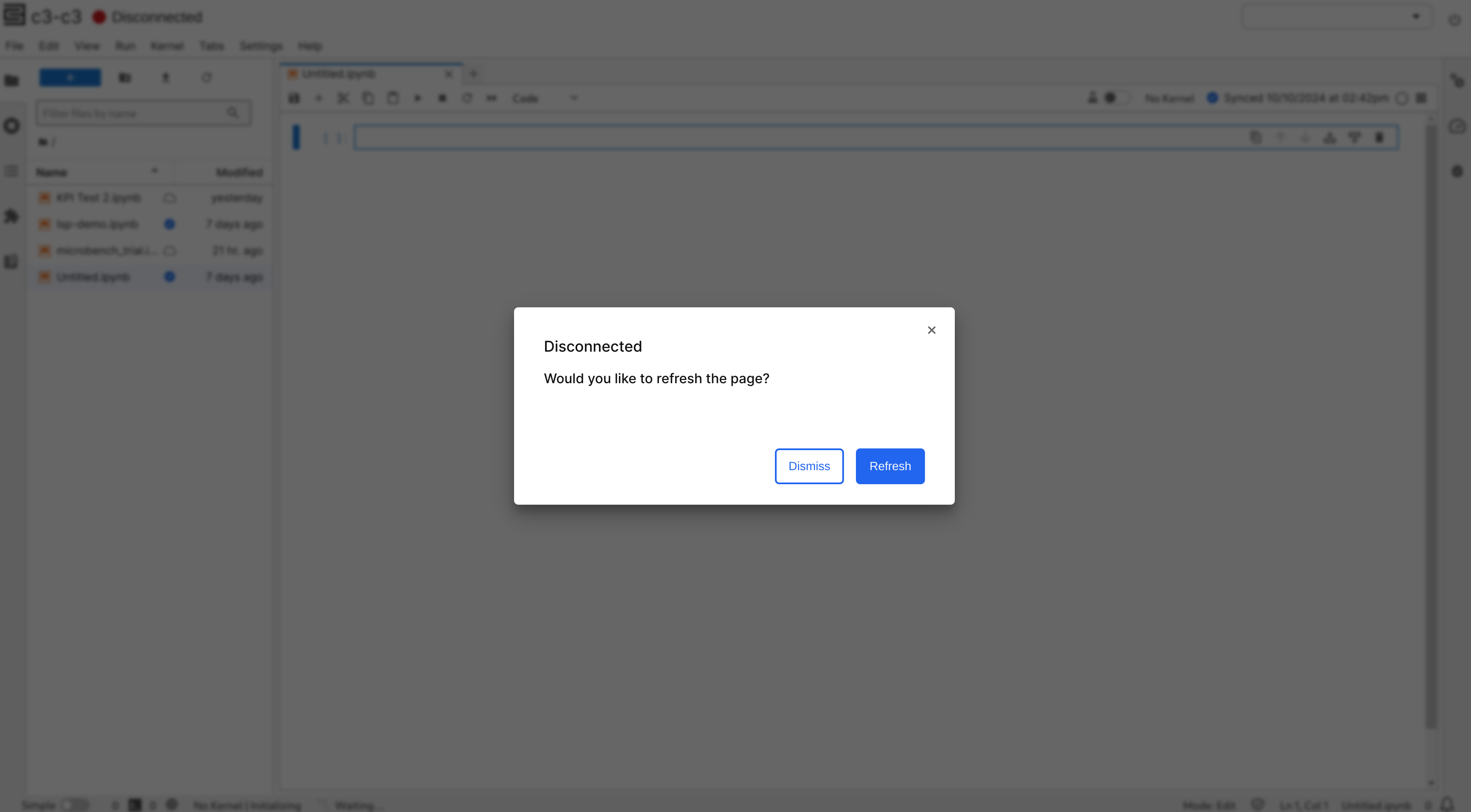Open the Kernel menu
1471x812 pixels.
pos(167,46)
